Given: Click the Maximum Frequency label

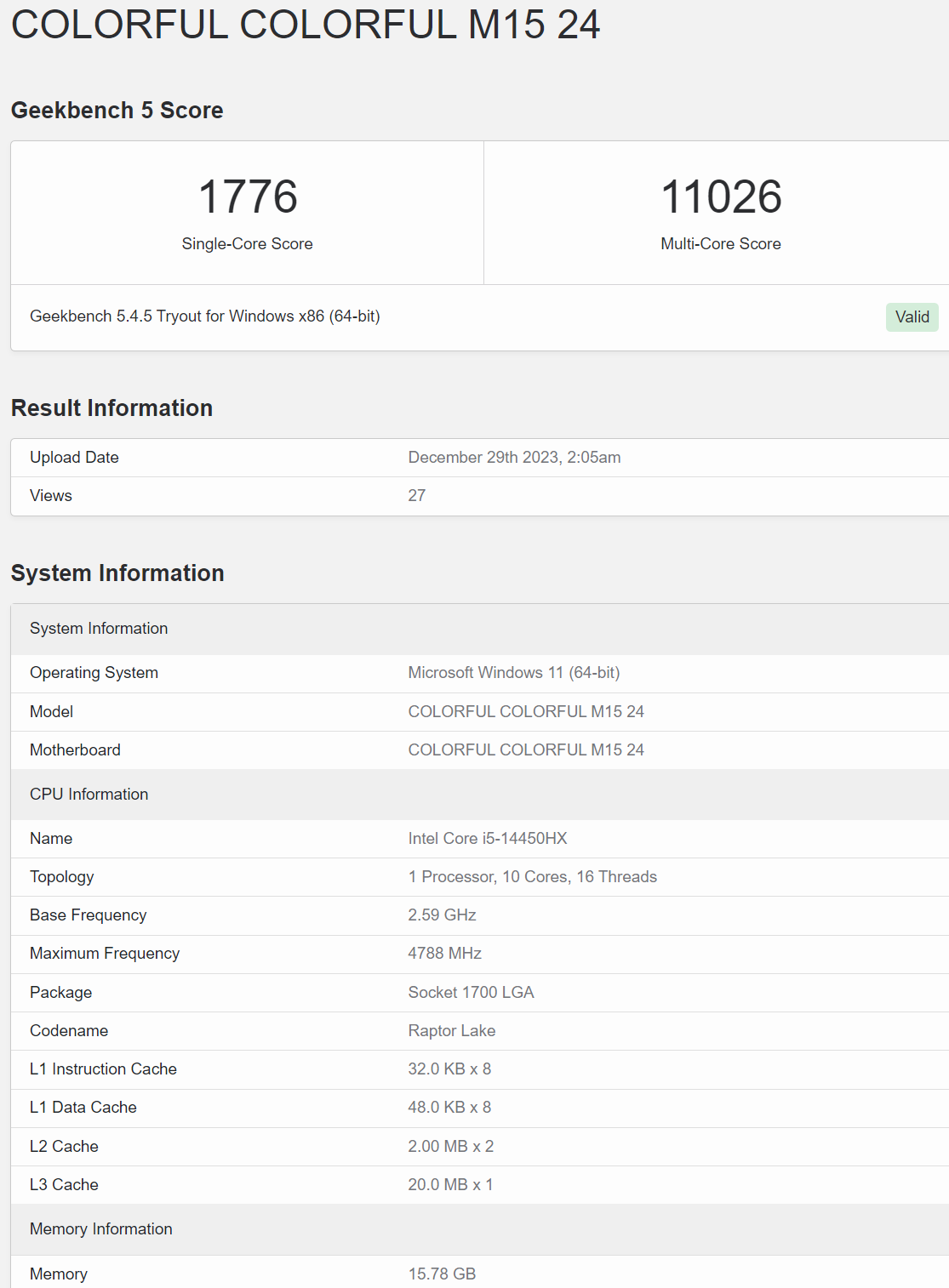Looking at the screenshot, I should [x=105, y=954].
